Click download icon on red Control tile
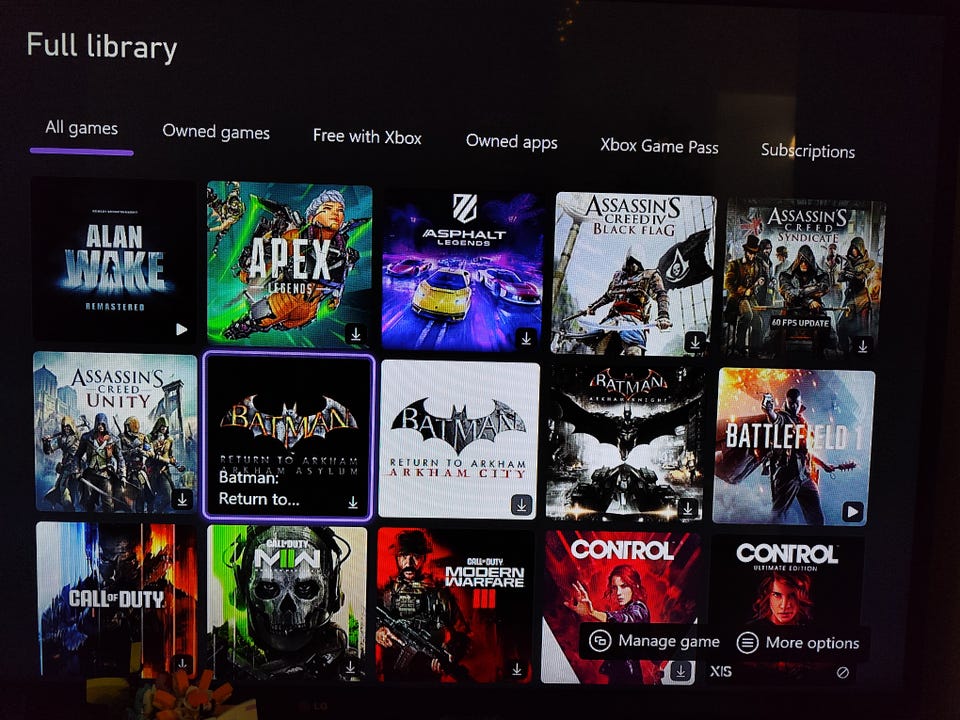Image resolution: width=960 pixels, height=720 pixels. pos(680,672)
